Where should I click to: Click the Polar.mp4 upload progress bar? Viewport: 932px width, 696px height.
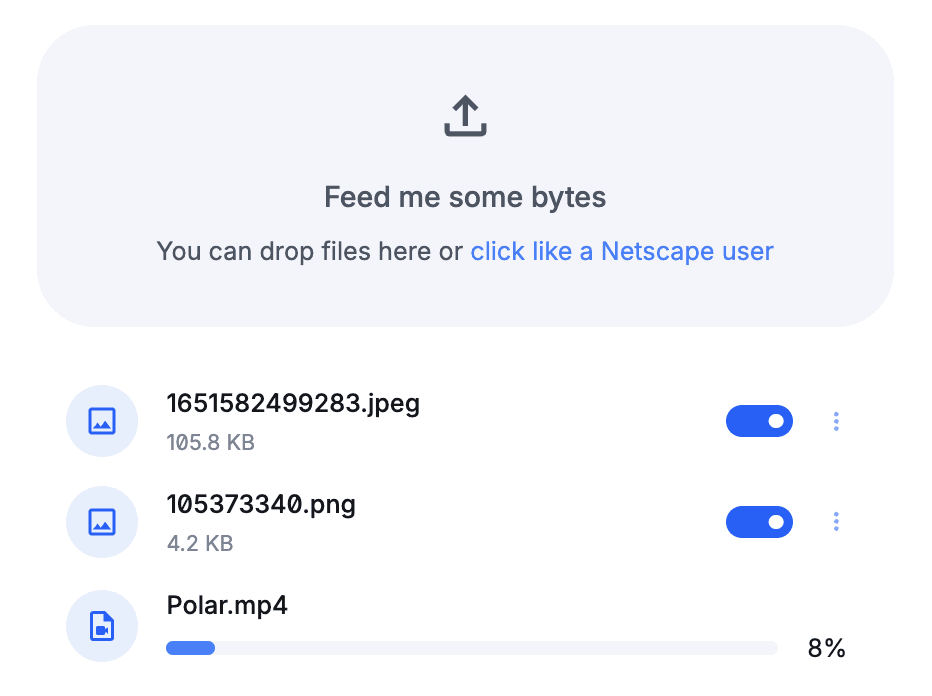472,648
